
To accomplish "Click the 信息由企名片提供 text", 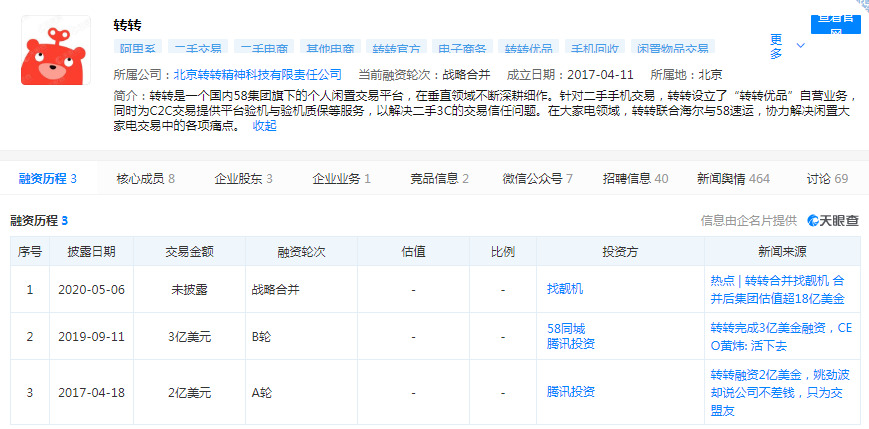I will [749, 221].
